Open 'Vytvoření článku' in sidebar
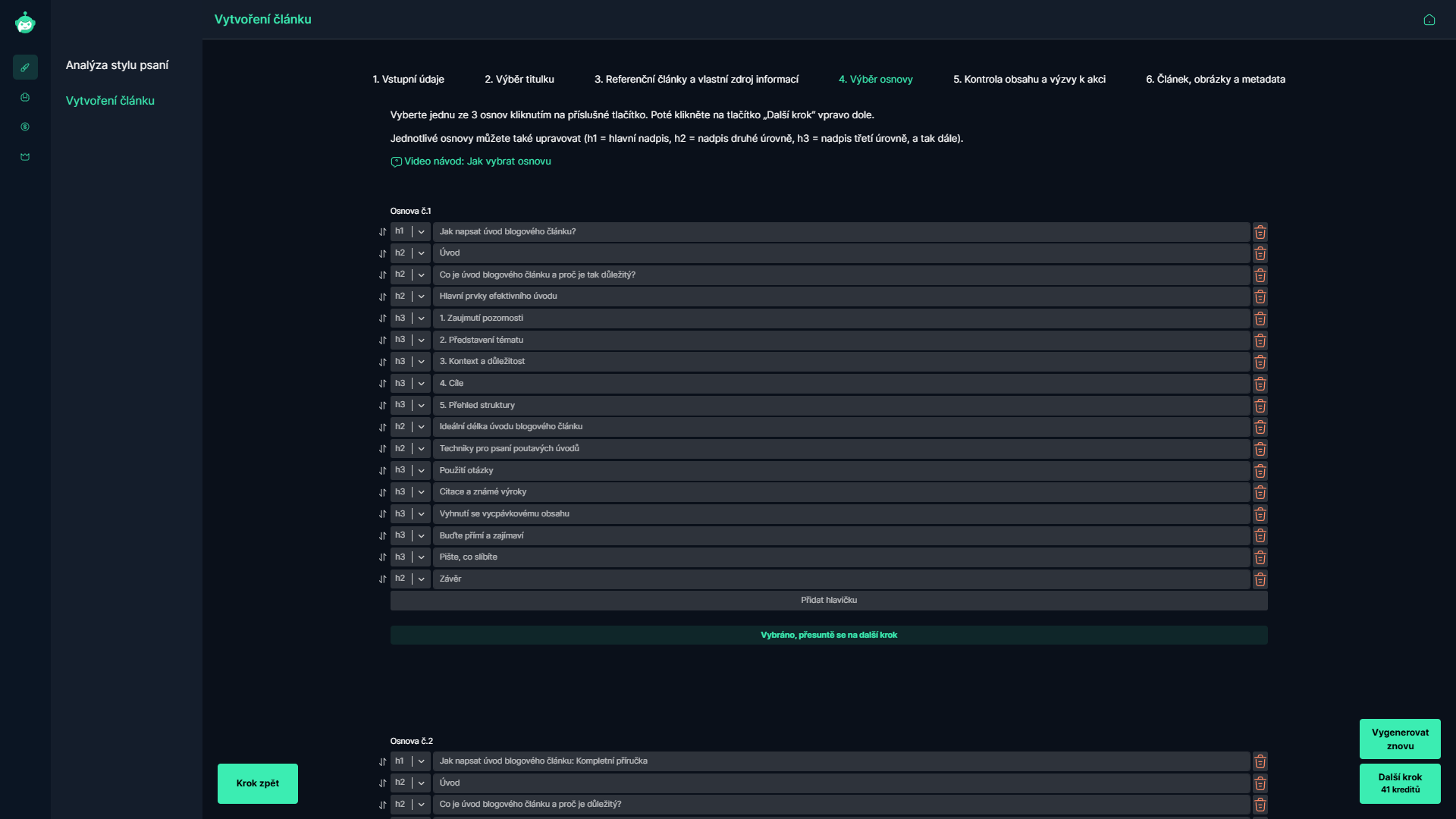The width and height of the screenshot is (1456, 819). 110,101
